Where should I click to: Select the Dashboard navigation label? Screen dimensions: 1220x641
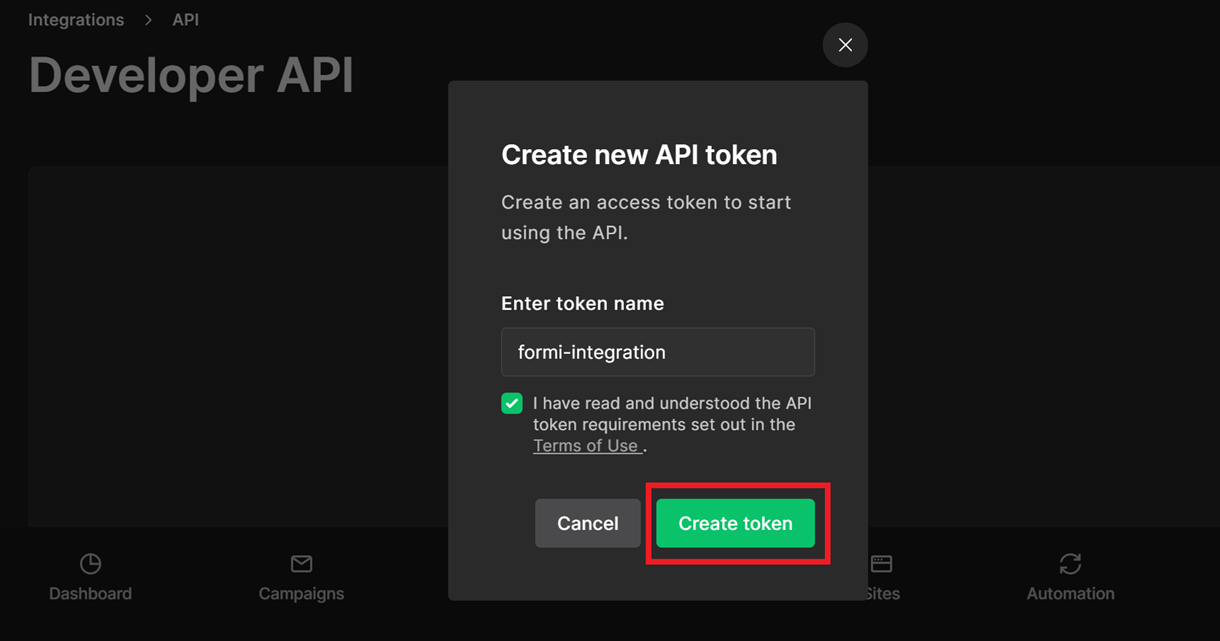[x=91, y=593]
